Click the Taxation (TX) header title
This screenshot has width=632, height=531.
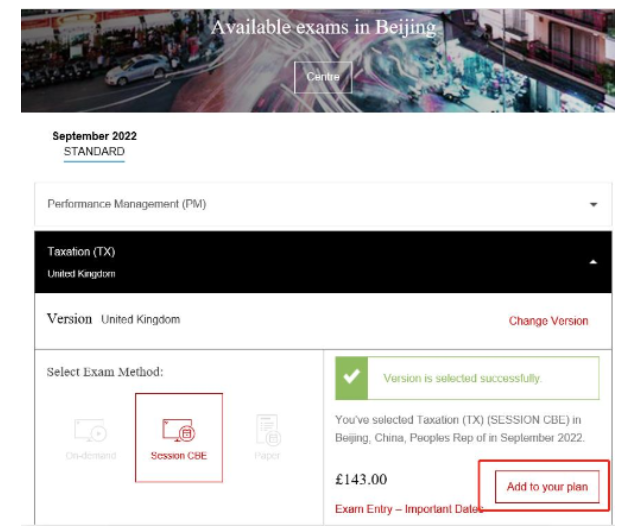[x=74, y=252]
